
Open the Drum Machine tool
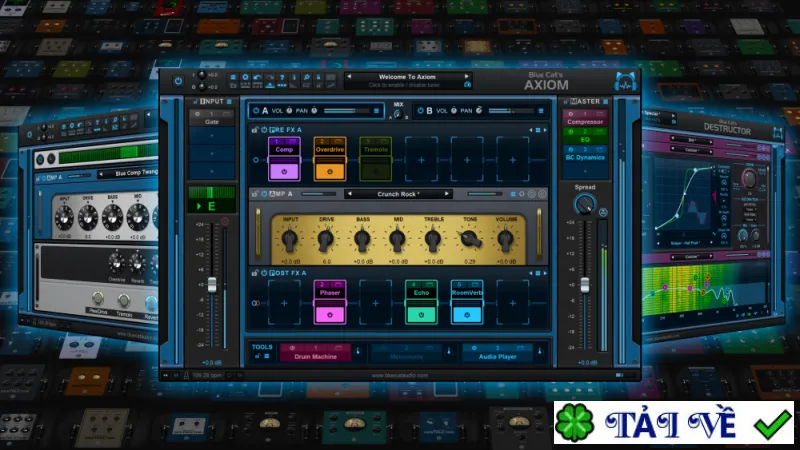[x=315, y=353]
